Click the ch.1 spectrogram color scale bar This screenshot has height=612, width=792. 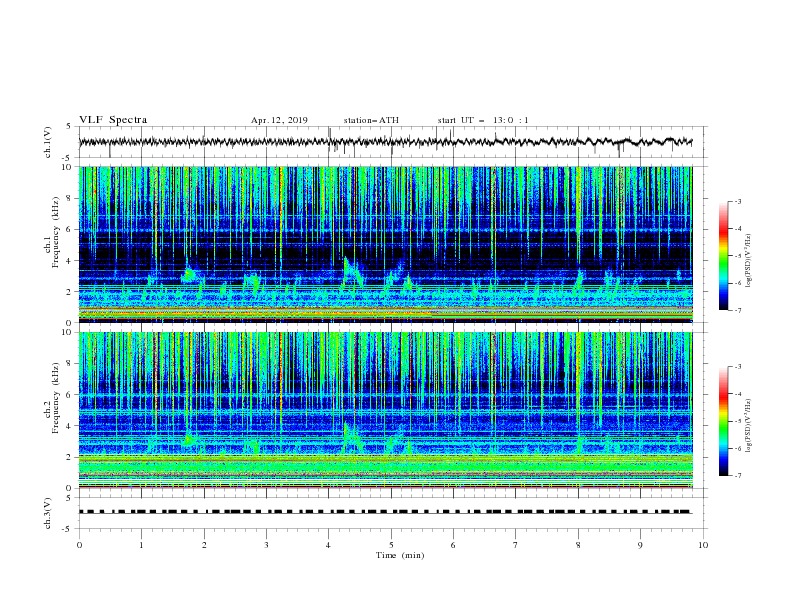pyautogui.click(x=723, y=256)
